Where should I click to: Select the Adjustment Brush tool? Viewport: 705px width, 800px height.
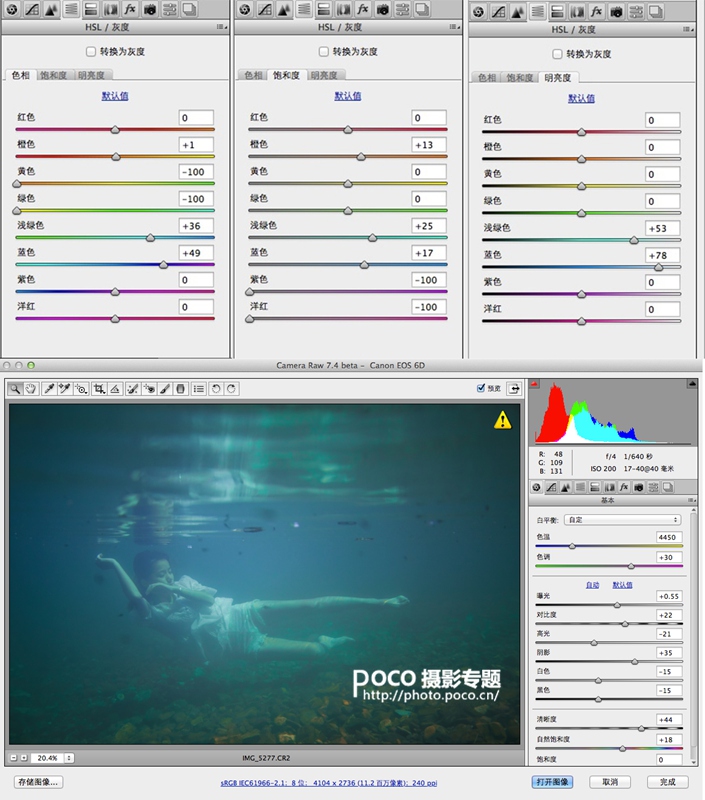click(x=165, y=389)
